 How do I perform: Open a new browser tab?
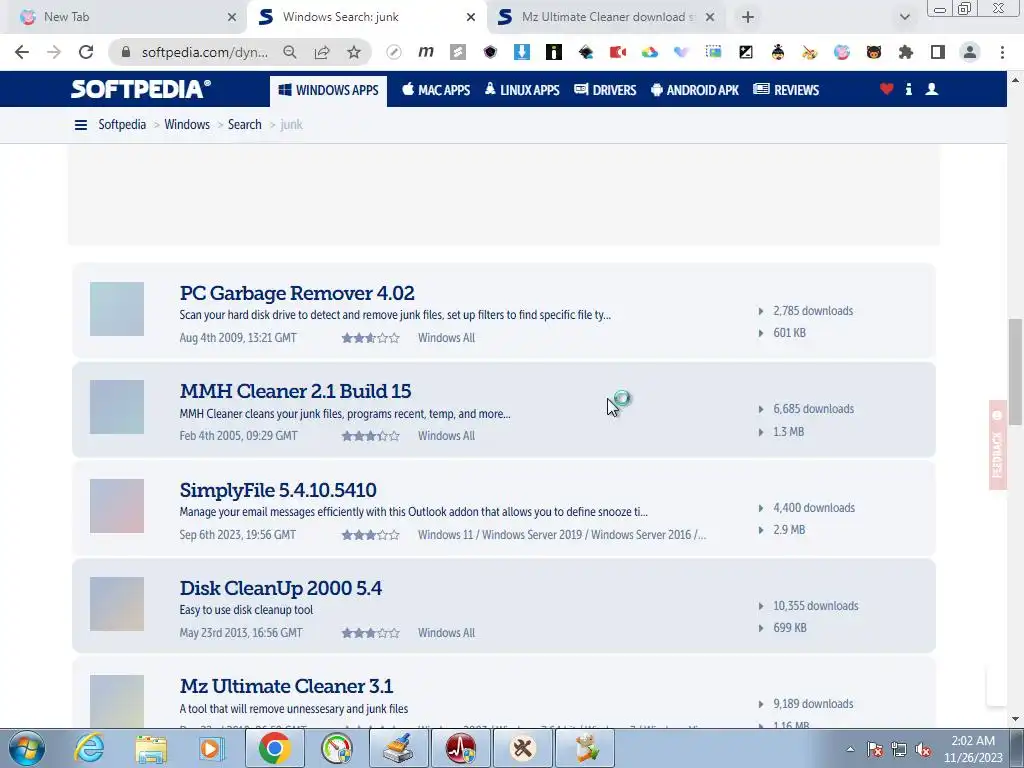pyautogui.click(x=748, y=17)
